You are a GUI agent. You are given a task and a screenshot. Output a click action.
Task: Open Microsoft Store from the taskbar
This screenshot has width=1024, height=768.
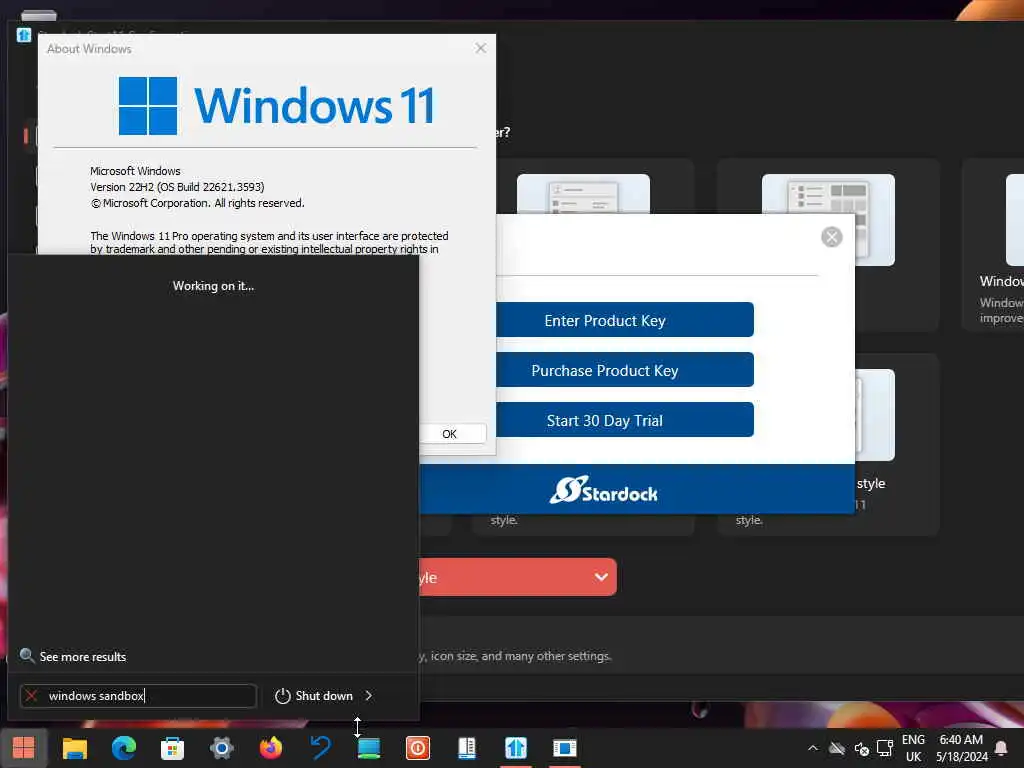172,748
